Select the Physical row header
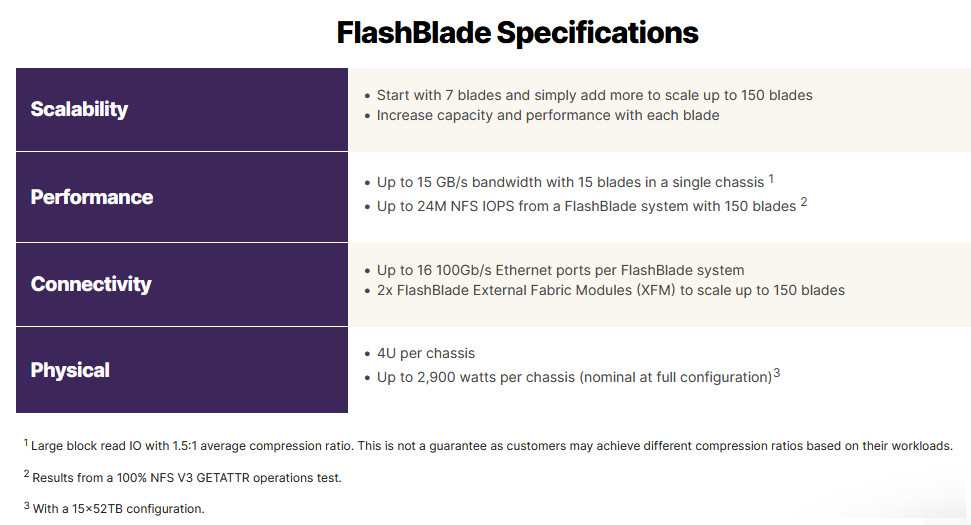The image size is (971, 525). pyautogui.click(x=181, y=370)
